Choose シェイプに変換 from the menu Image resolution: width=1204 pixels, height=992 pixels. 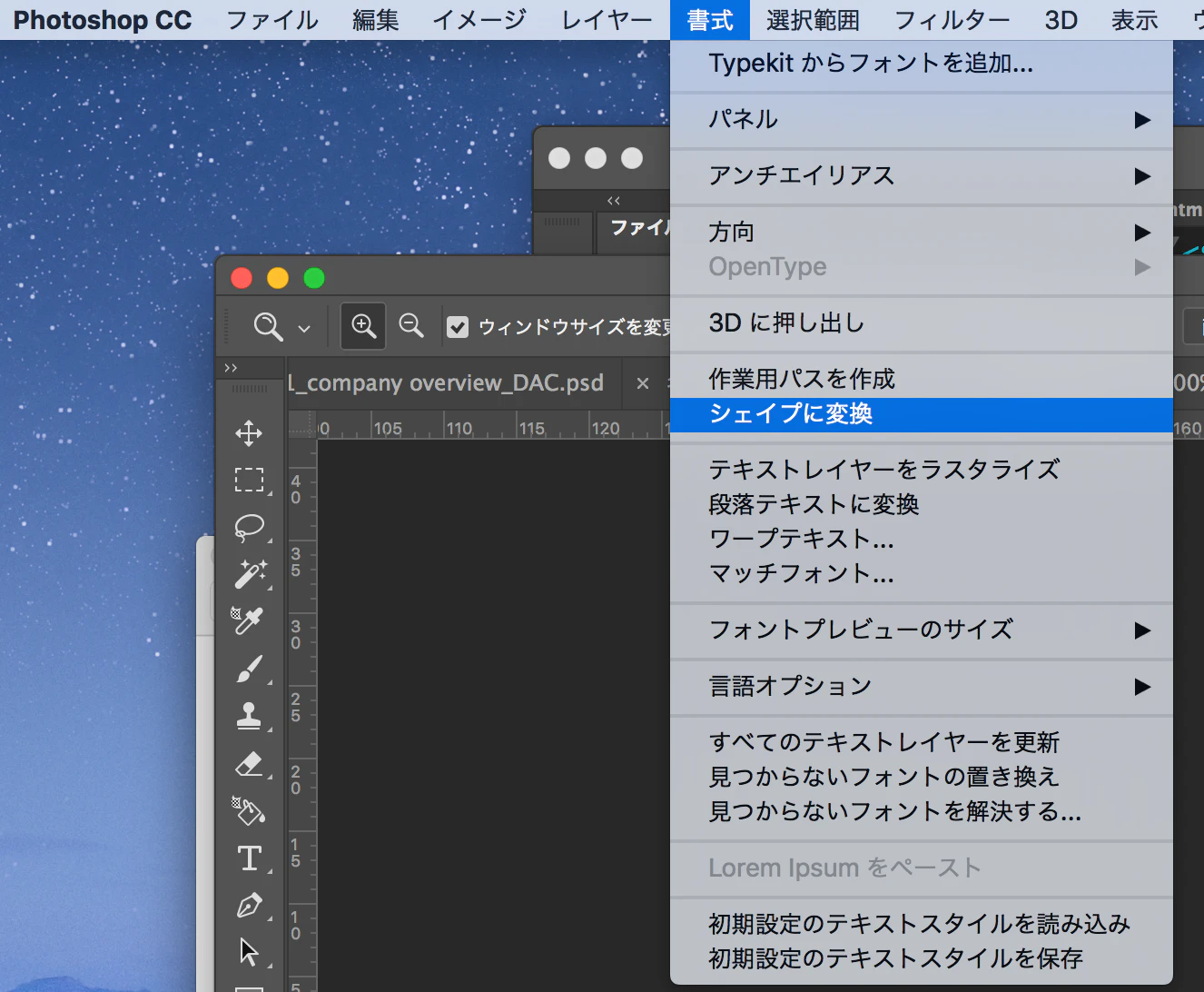click(922, 414)
